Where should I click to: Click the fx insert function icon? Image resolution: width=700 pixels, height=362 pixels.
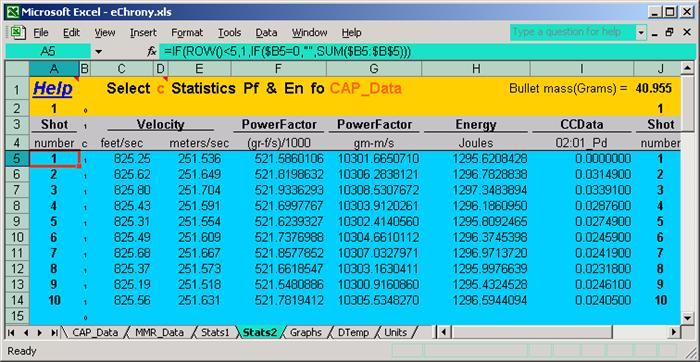tap(152, 52)
